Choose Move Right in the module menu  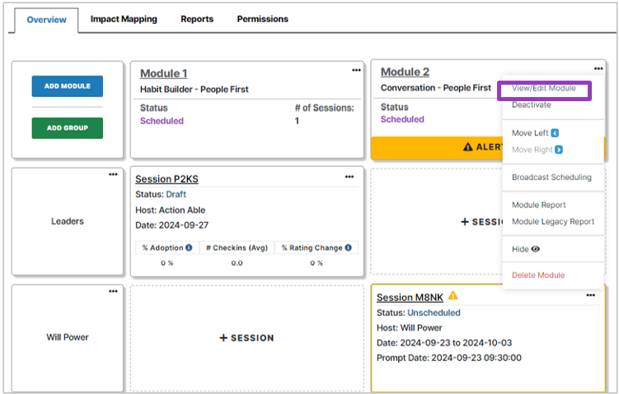pos(537,150)
